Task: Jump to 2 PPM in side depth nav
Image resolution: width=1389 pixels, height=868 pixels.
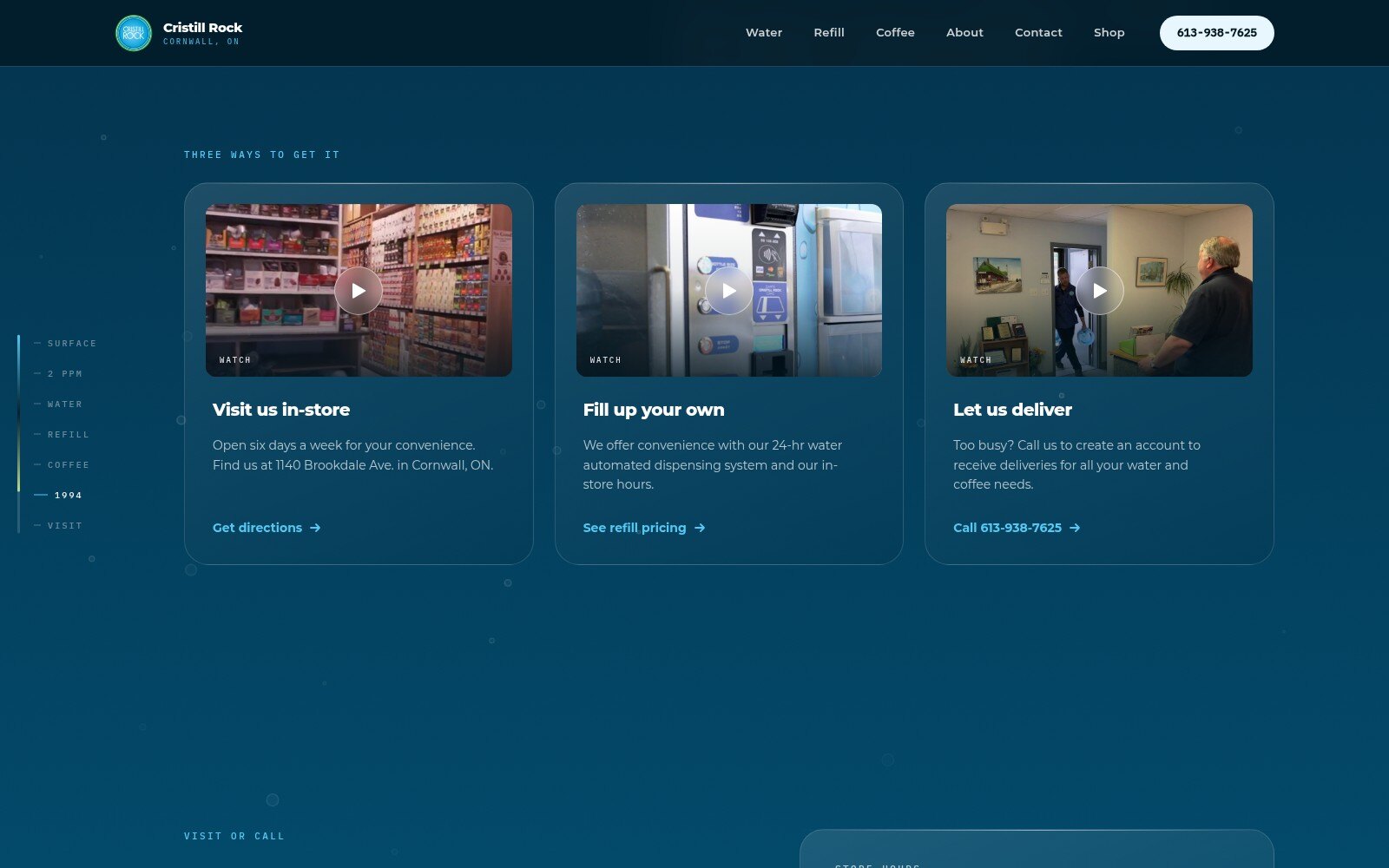Action: point(58,374)
